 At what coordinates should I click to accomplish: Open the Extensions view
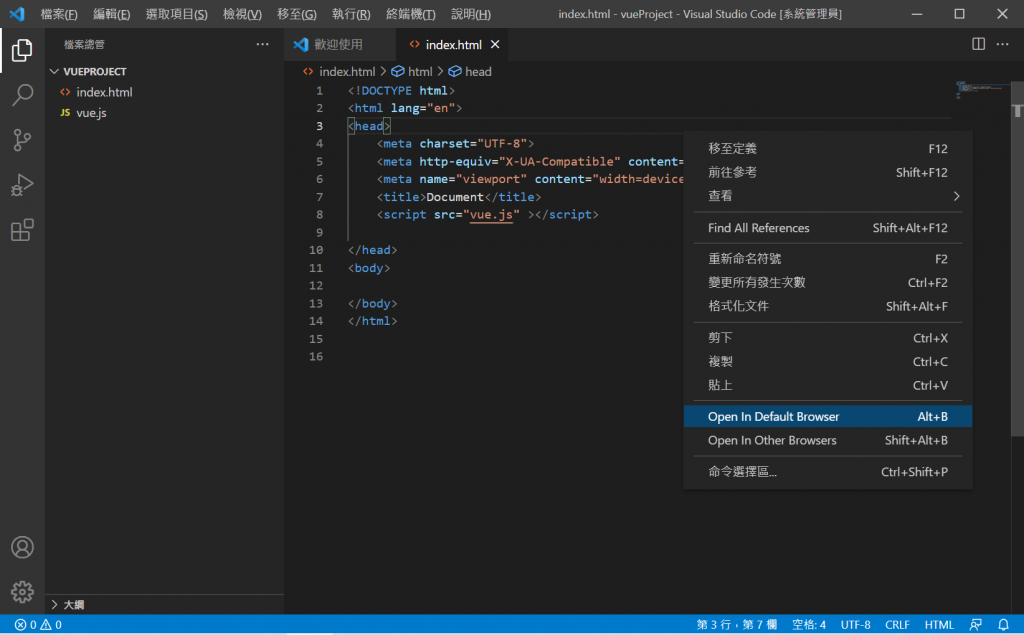(x=22, y=230)
